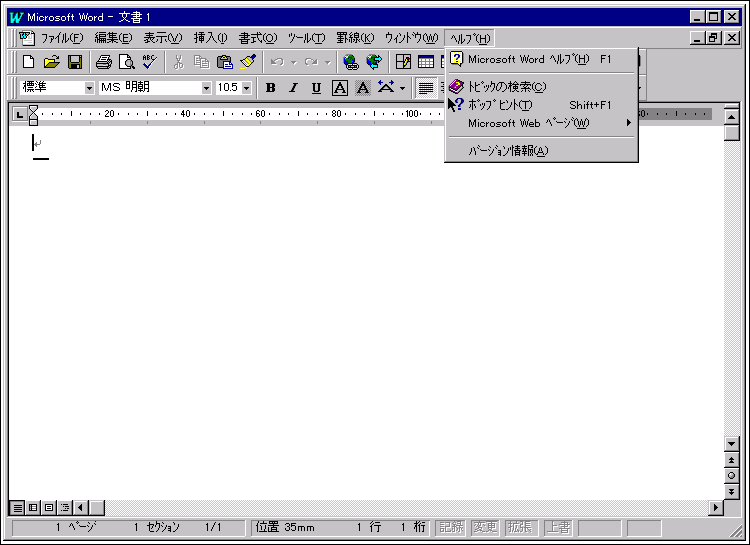Save the document with floppy disk icon
This screenshot has height=545, width=750.
(x=75, y=62)
